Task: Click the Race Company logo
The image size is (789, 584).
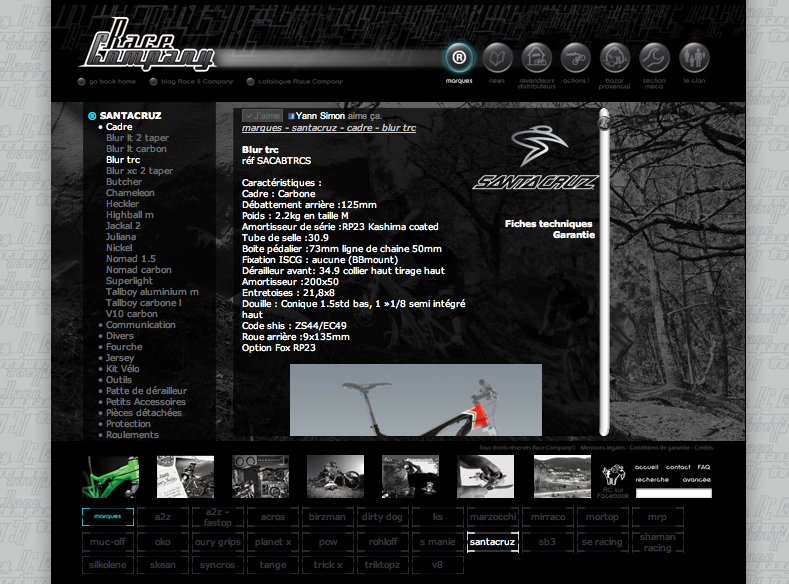Action: 147,45
